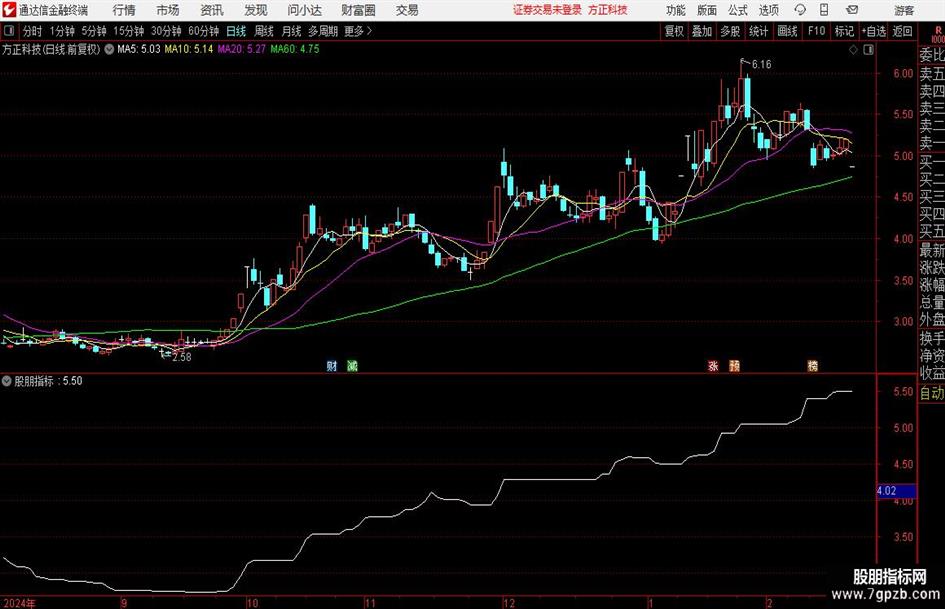Expand the 股朋指标 indicator dropdown arrow
The image size is (945, 609).
click(x=7, y=381)
